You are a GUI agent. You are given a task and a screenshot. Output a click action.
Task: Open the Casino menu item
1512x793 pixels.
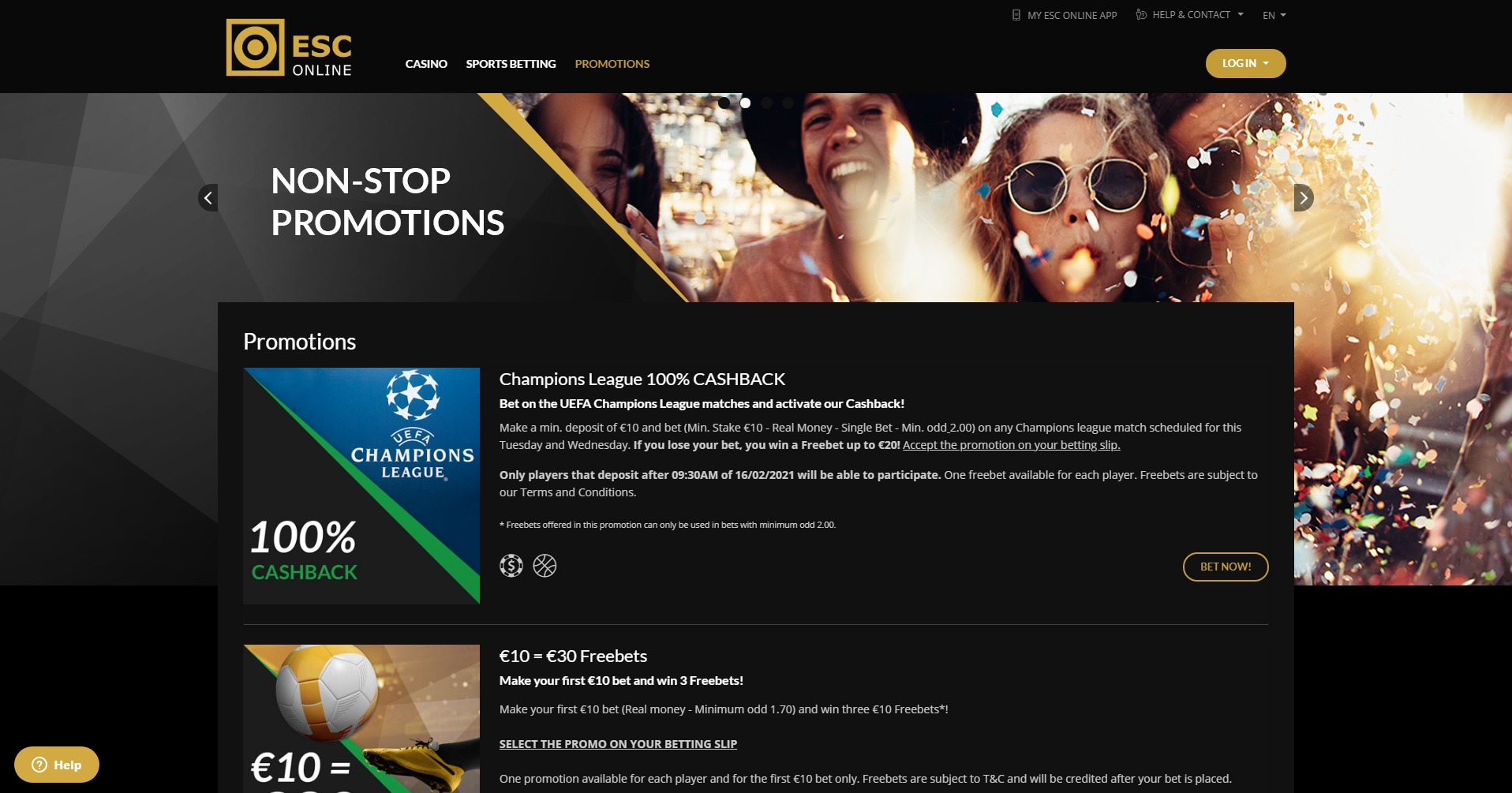click(x=426, y=64)
